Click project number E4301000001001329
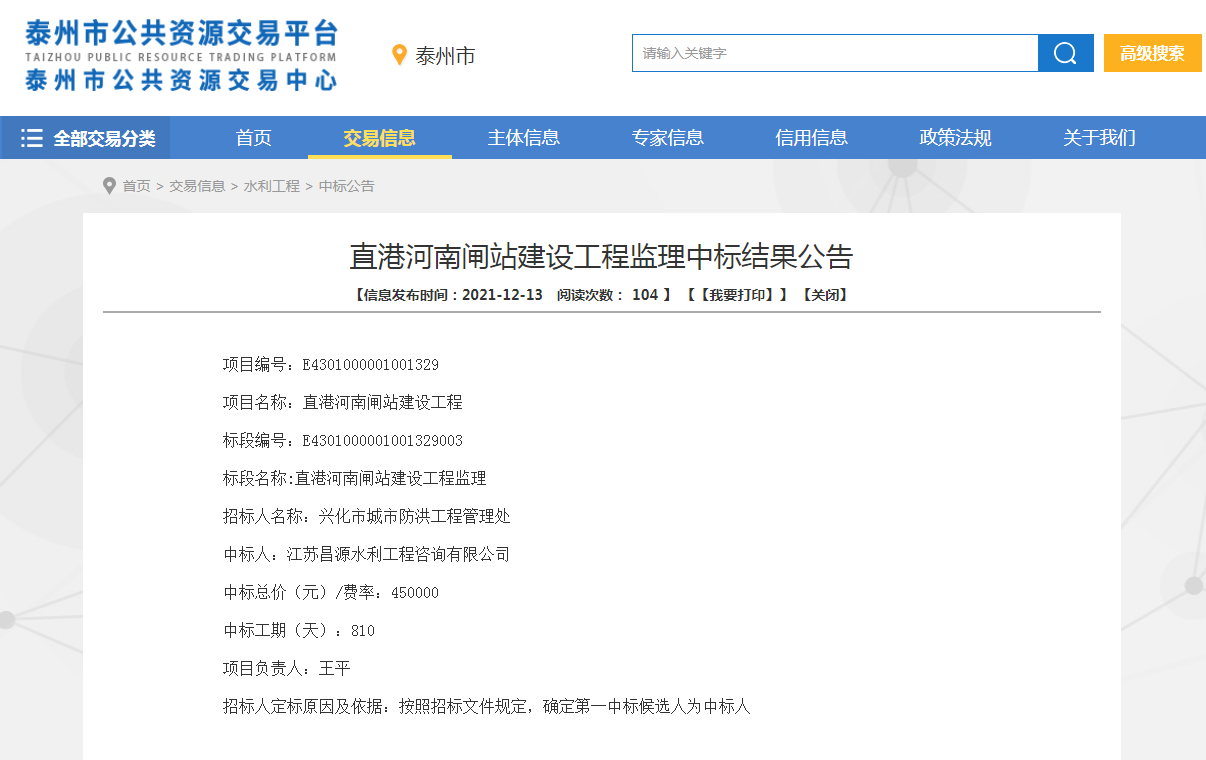This screenshot has height=760, width=1206. coord(371,365)
